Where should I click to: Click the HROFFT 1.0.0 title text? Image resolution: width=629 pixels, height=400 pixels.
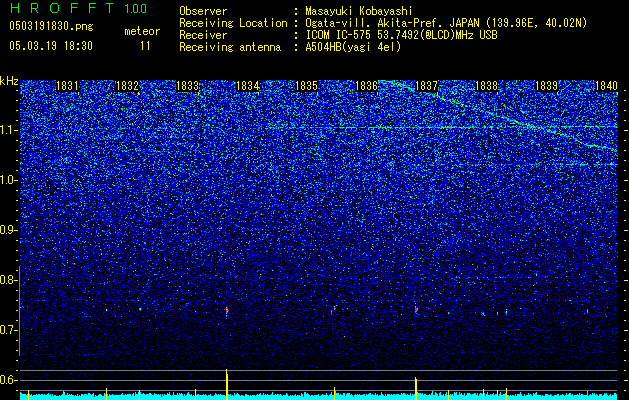click(78, 8)
